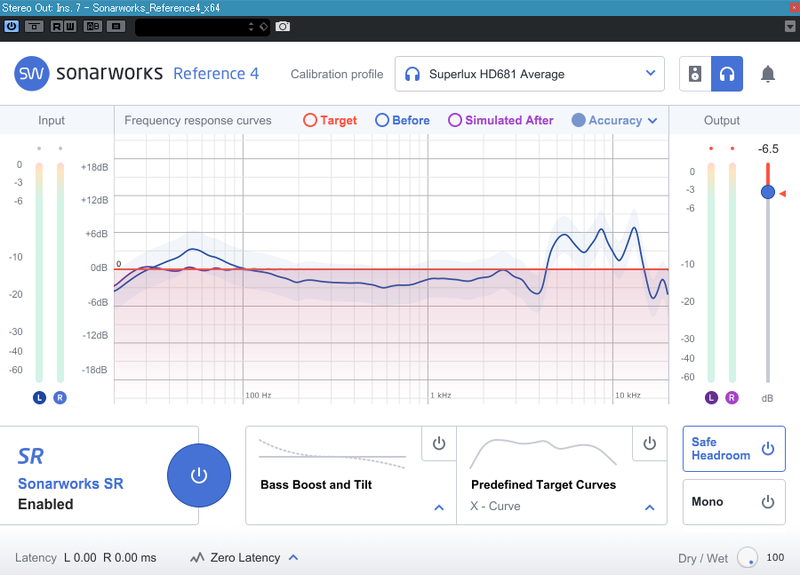This screenshot has width=800, height=575.
Task: Toggle the Before curve display
Action: pyautogui.click(x=403, y=120)
